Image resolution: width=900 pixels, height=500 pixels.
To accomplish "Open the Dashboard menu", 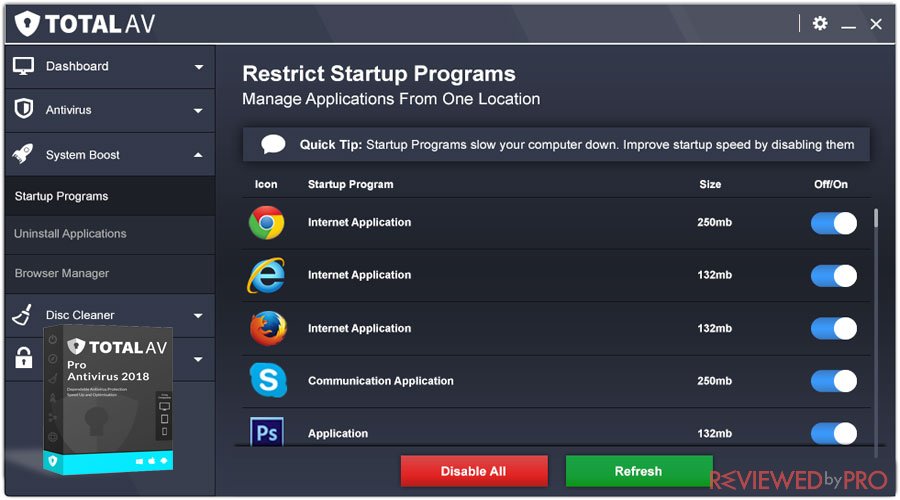I will click(x=110, y=67).
